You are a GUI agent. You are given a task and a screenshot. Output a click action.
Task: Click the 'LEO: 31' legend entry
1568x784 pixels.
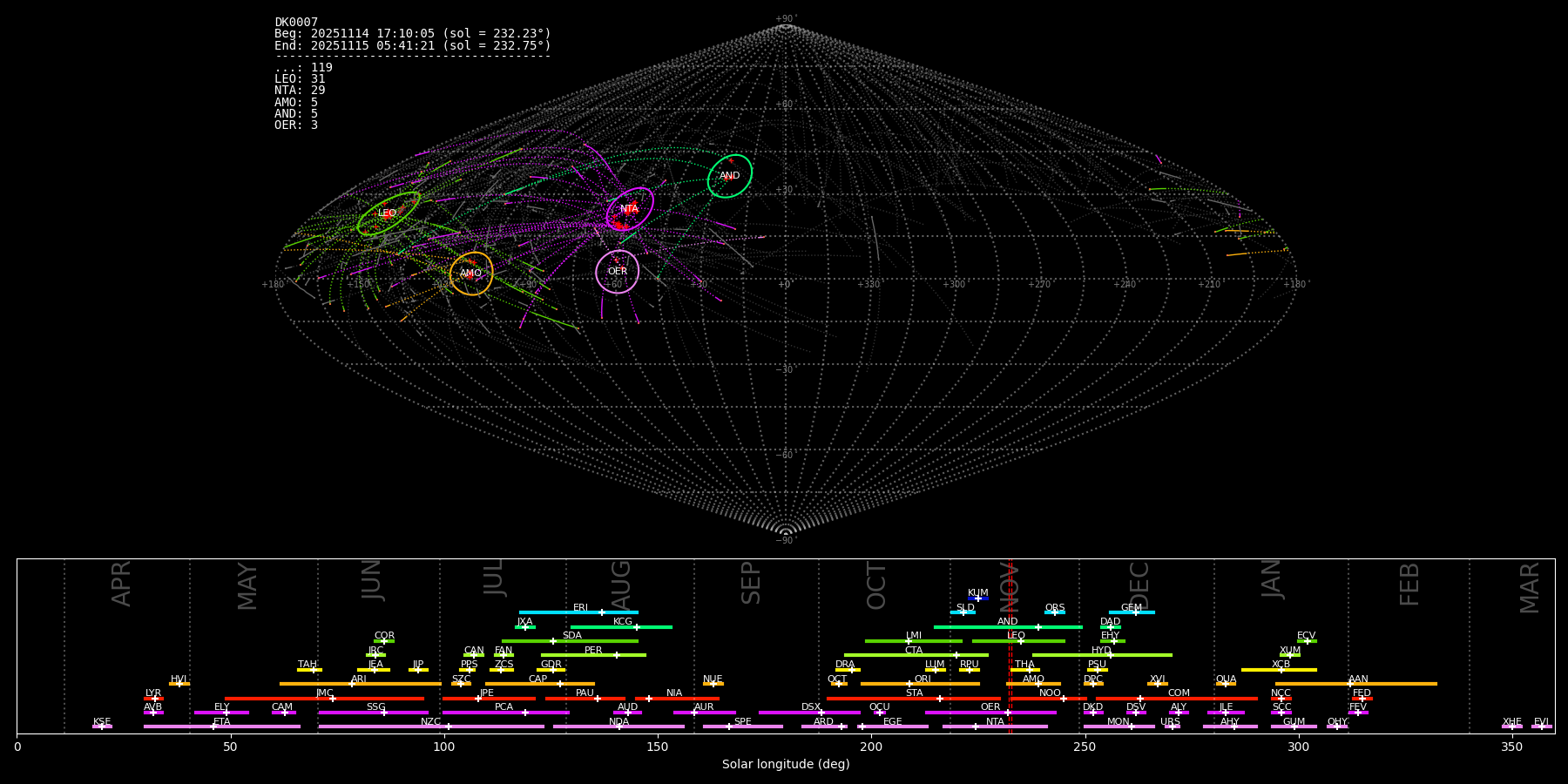pyautogui.click(x=300, y=79)
